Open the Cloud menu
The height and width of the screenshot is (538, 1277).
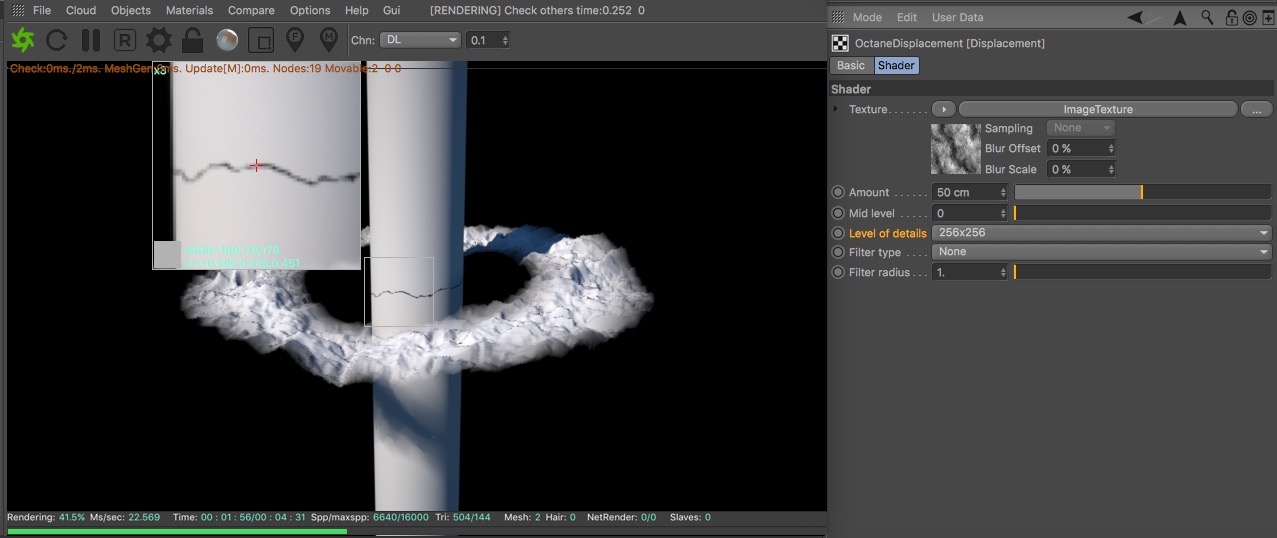pos(81,10)
